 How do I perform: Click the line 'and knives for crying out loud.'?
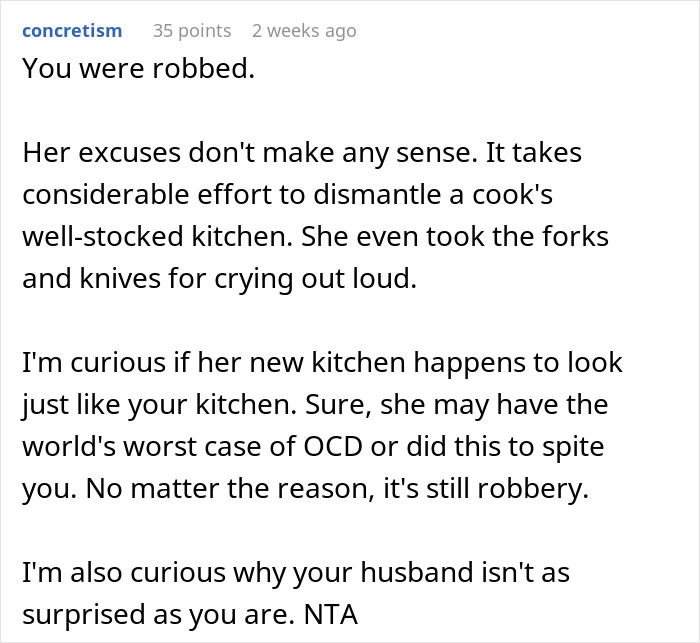pos(219,278)
